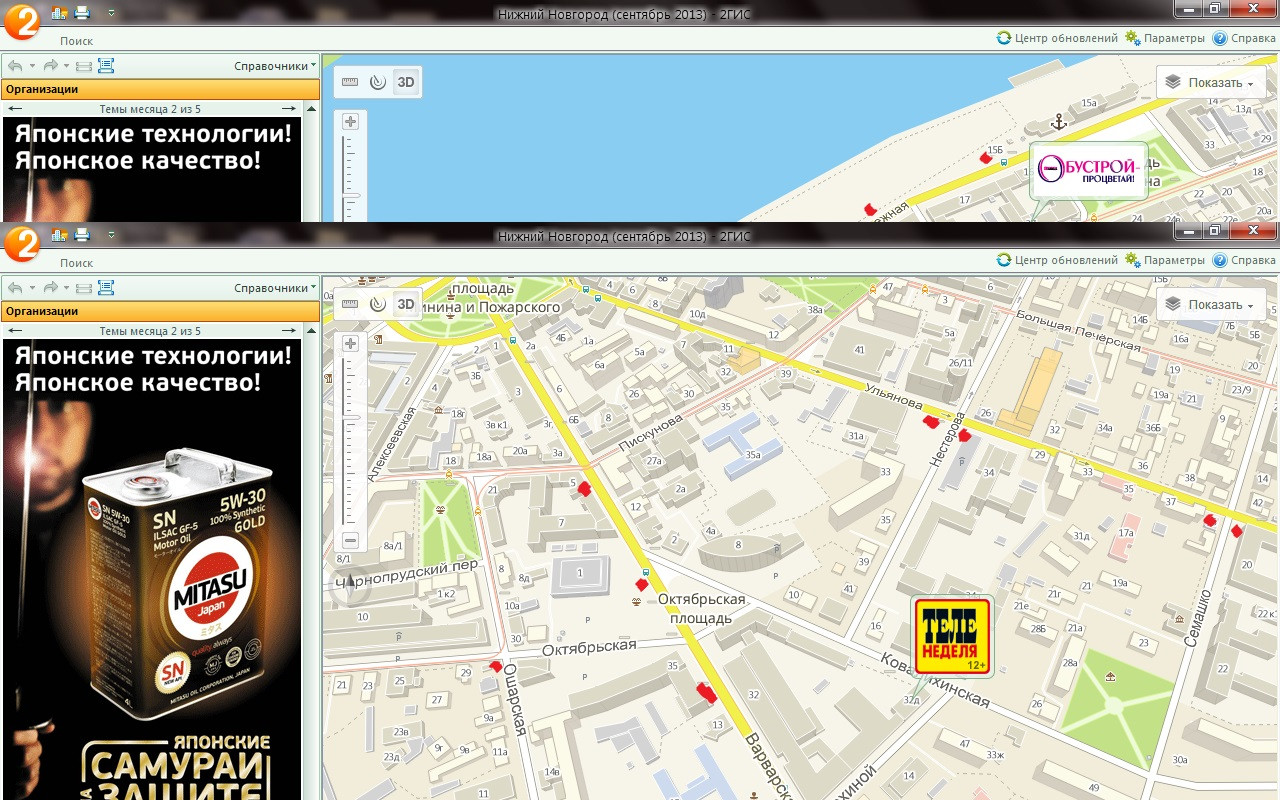This screenshot has width=1280, height=800.
Task: Select the Организации header in upper window
Action: [160, 89]
